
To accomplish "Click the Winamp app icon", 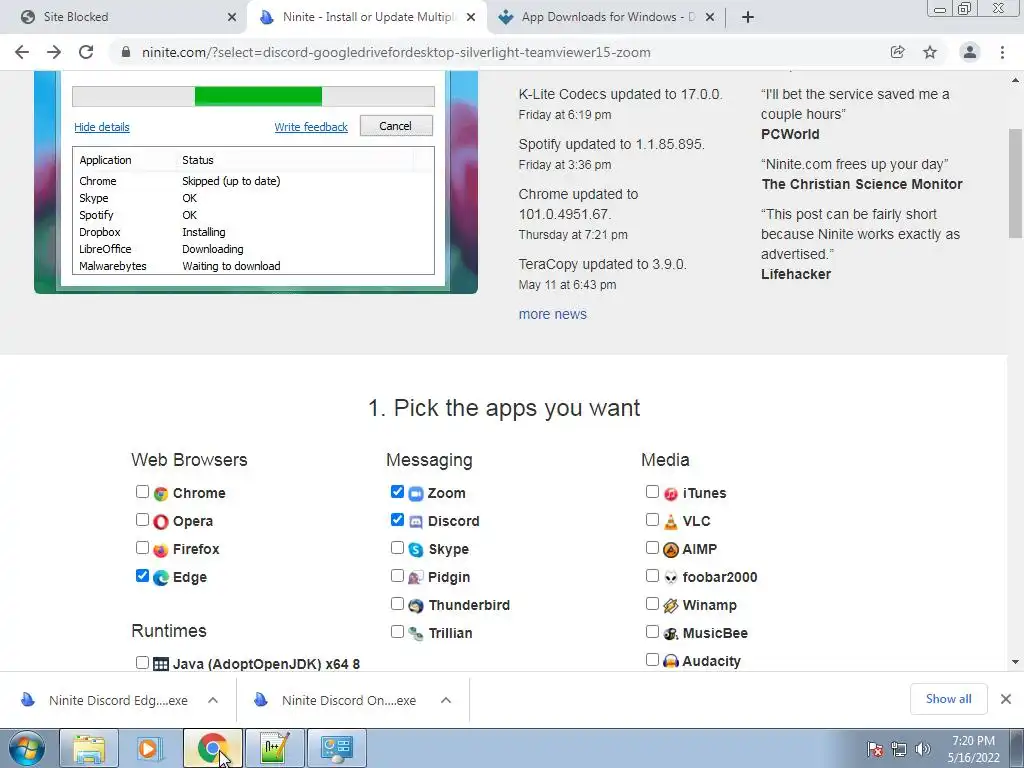I will pyautogui.click(x=671, y=606).
